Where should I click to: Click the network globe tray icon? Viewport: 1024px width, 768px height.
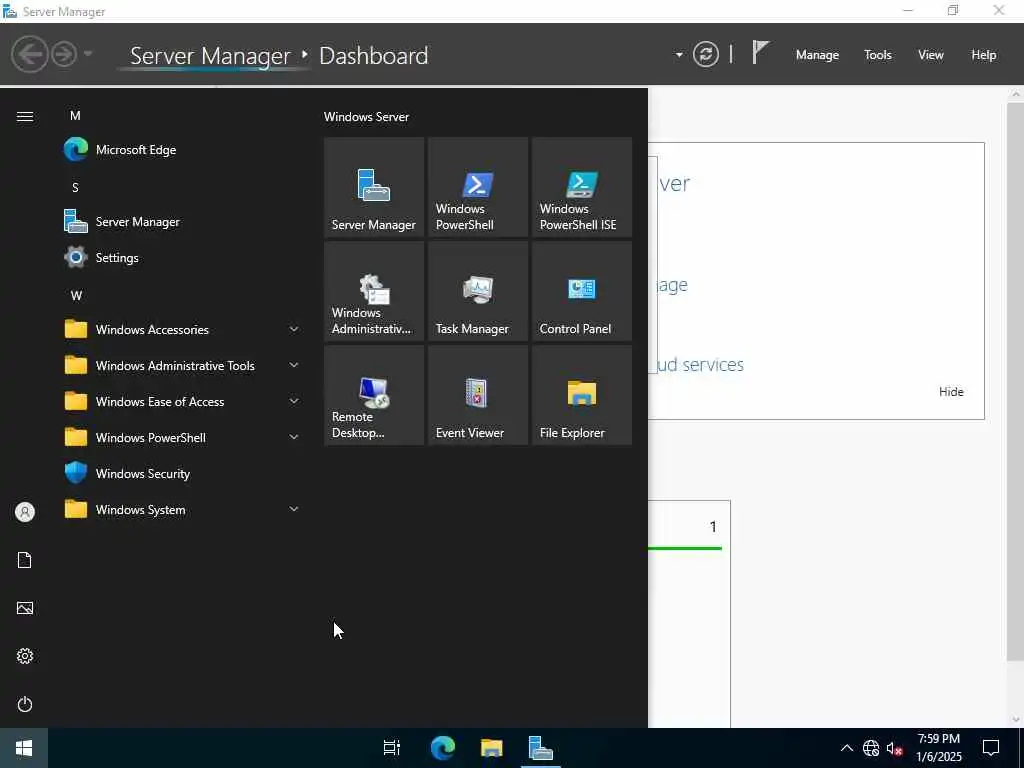pos(871,748)
